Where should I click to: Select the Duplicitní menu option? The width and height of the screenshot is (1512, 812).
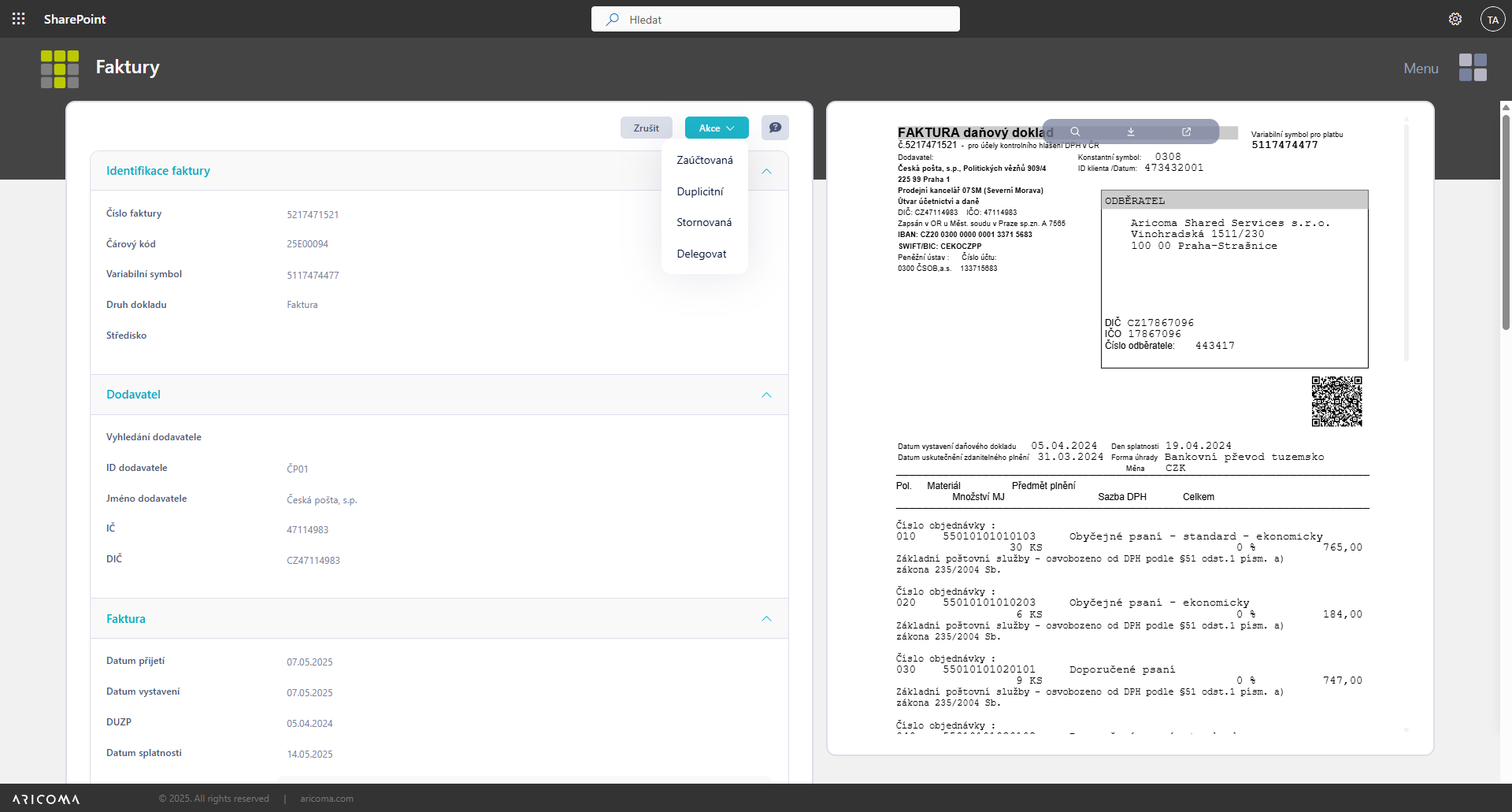click(699, 191)
